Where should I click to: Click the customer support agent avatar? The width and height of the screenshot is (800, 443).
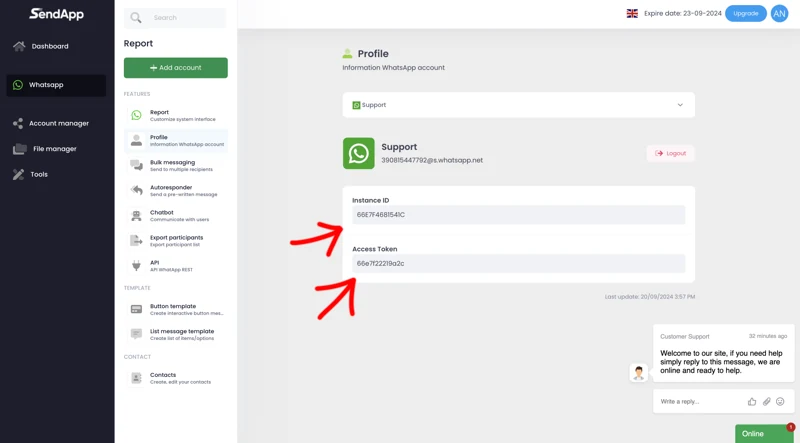click(638, 373)
